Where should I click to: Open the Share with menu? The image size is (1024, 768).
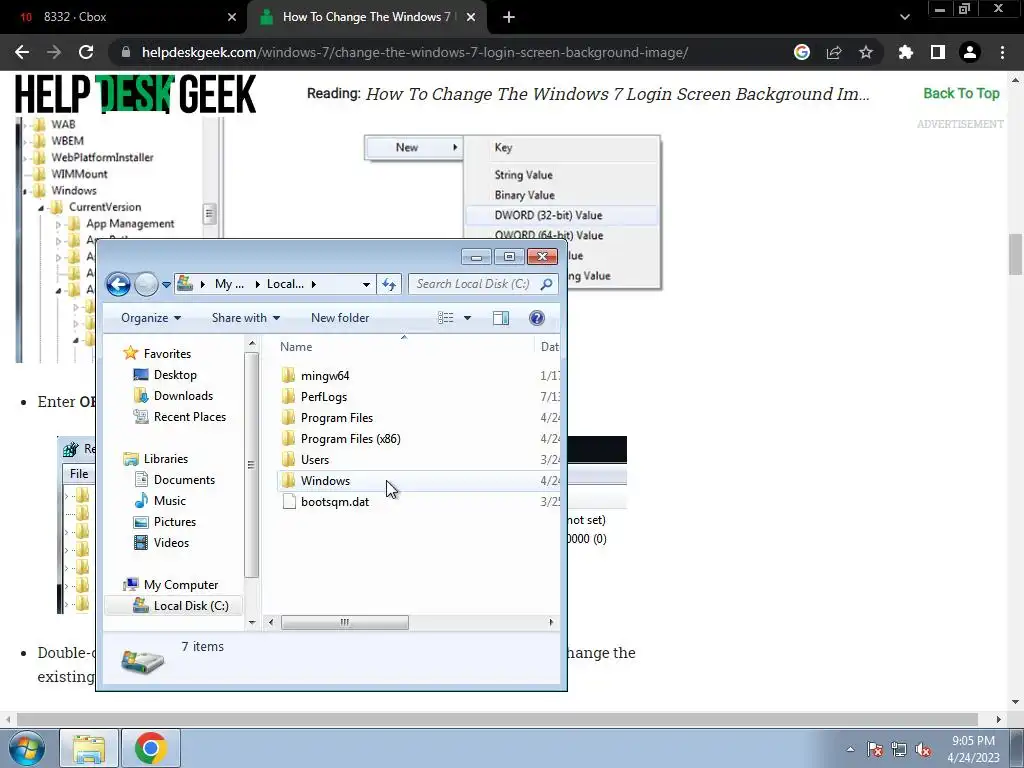coord(246,318)
